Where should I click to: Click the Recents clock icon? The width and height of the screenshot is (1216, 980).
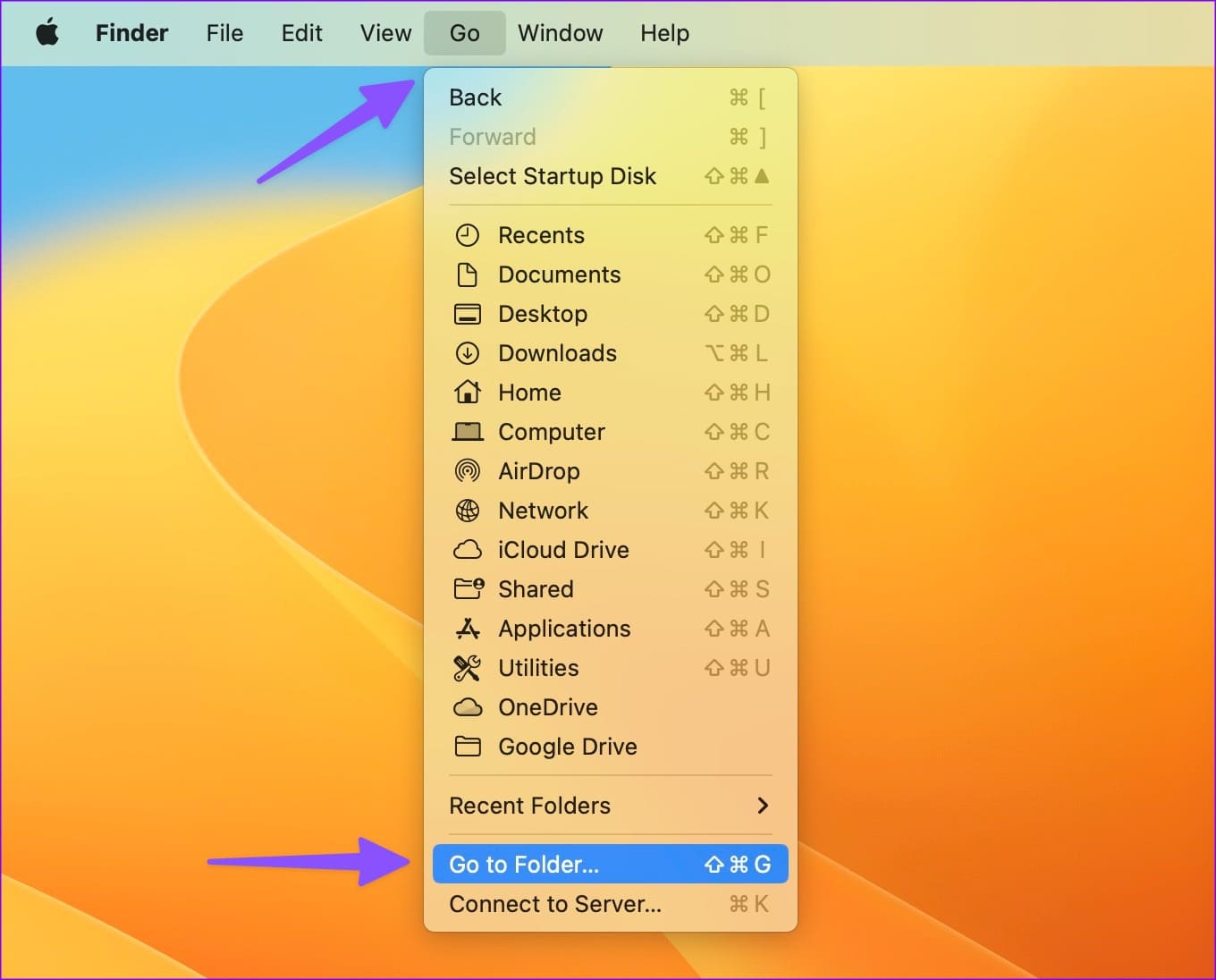(x=467, y=235)
